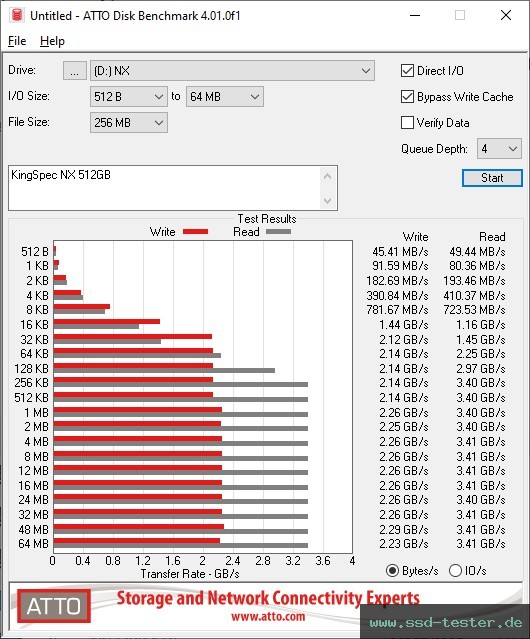Screen dimensions: 530x639
Task: Click the 80.36 MB/s read value
Action: pos(477,266)
